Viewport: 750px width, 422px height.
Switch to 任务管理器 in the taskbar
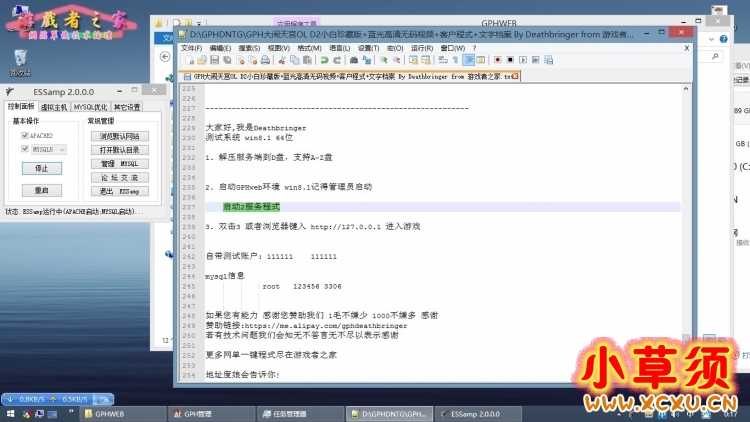tap(301, 414)
